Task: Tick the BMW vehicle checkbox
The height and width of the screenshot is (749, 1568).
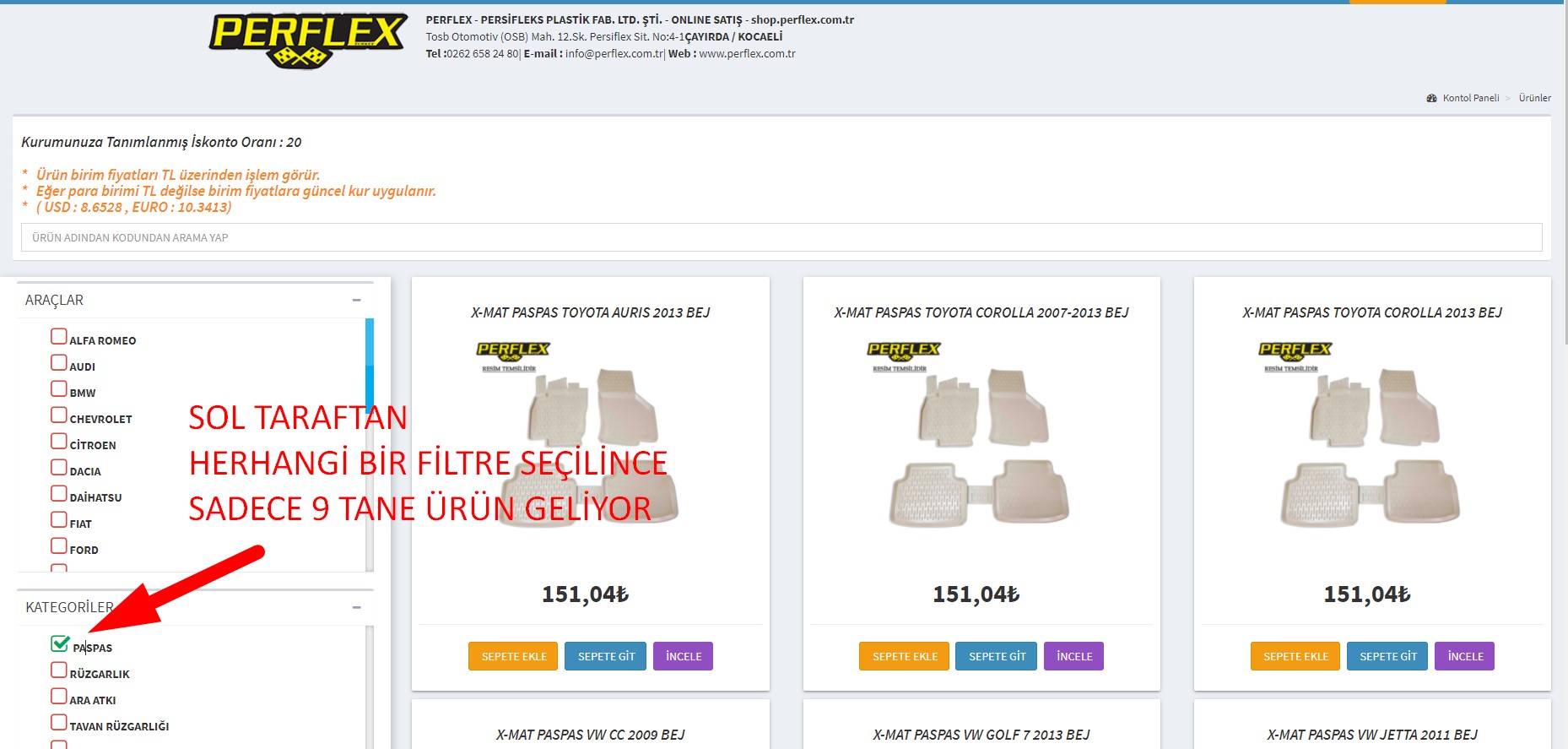Action: click(x=59, y=389)
